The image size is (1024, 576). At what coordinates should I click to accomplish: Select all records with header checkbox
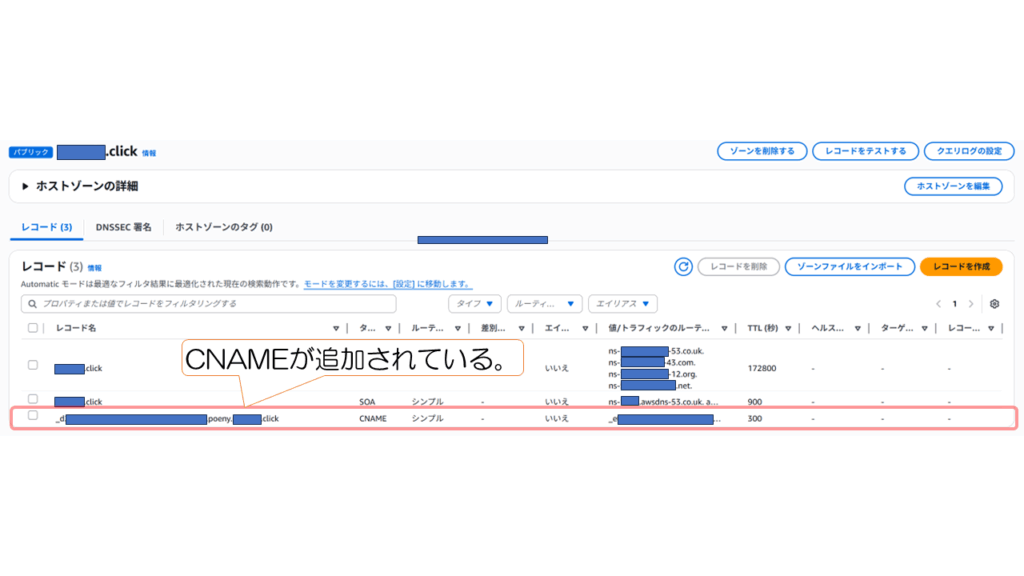click(x=33, y=328)
